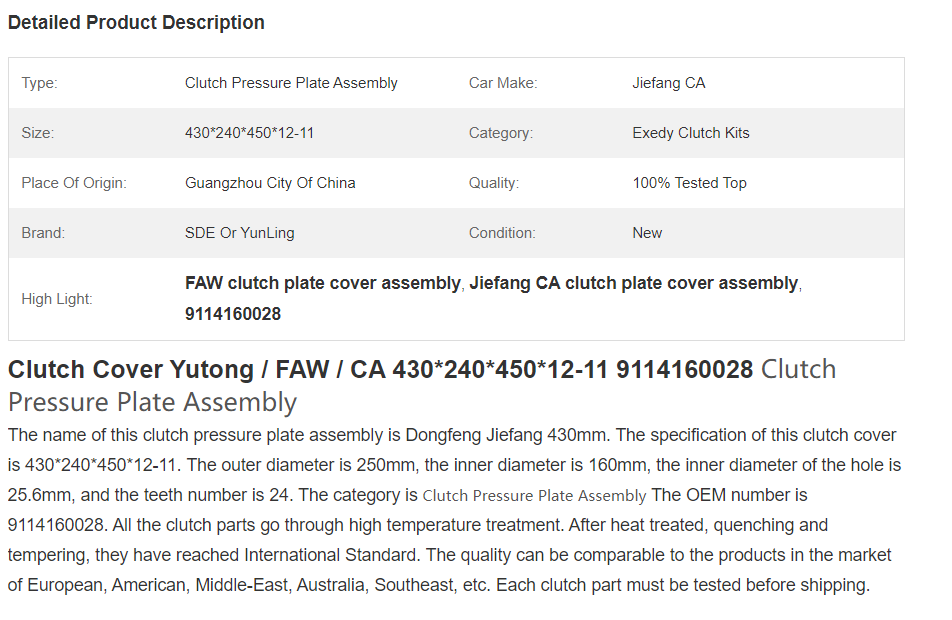Click the Jiefang CA car make value
The width and height of the screenshot is (952, 620).
pyautogui.click(x=668, y=83)
